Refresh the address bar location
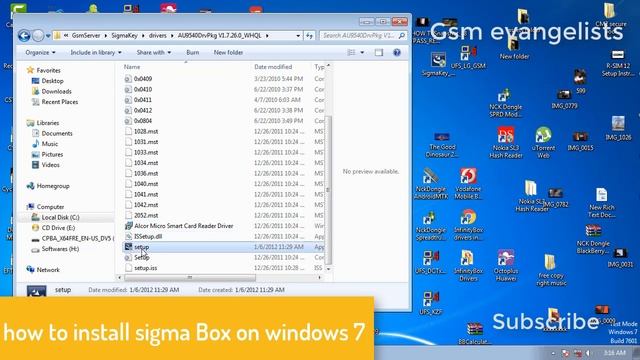Viewport: 640px width, 360px height. 310,36
